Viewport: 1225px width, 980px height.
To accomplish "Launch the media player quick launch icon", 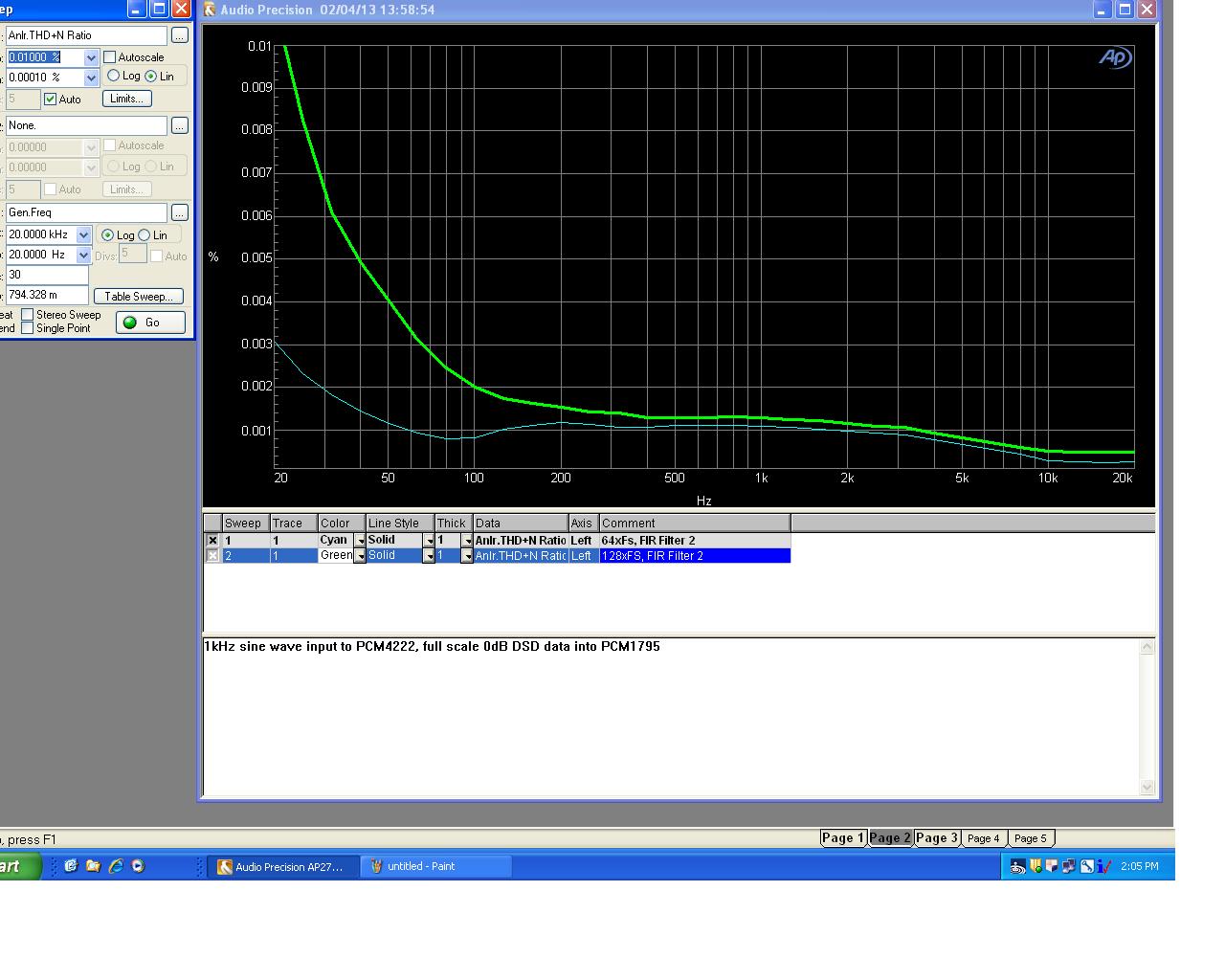I will pyautogui.click(x=138, y=865).
